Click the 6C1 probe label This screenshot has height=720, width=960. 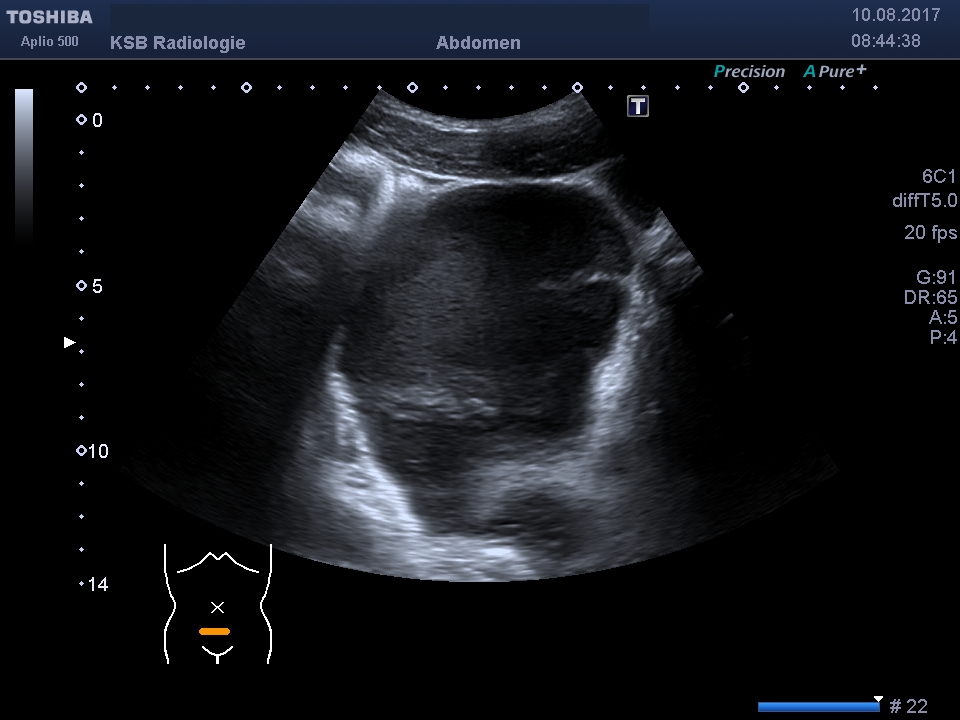tap(939, 176)
